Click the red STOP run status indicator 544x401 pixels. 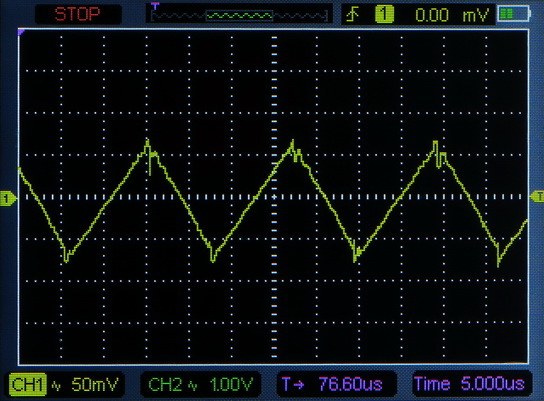(x=78, y=14)
